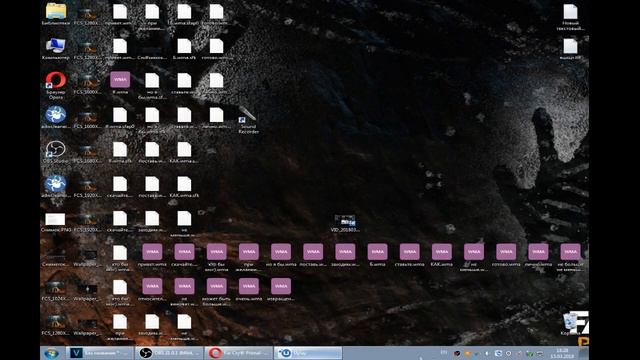Switch to Vegas 'Без названия' taskbar window

pyautogui.click(x=100, y=353)
